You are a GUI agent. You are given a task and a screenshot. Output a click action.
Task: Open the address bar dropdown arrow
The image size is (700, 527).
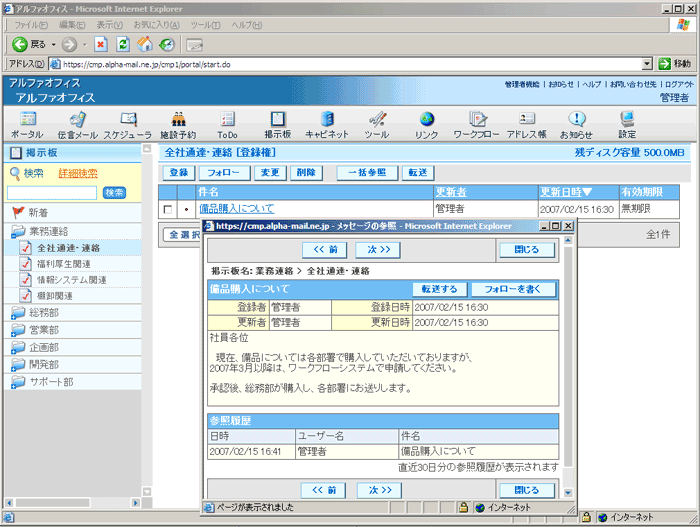(647, 64)
